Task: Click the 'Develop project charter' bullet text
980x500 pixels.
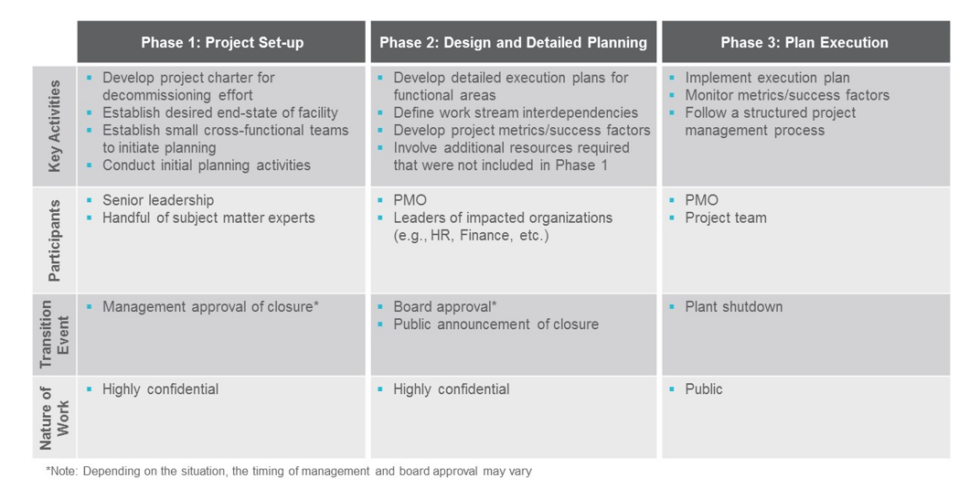Action: 187,77
